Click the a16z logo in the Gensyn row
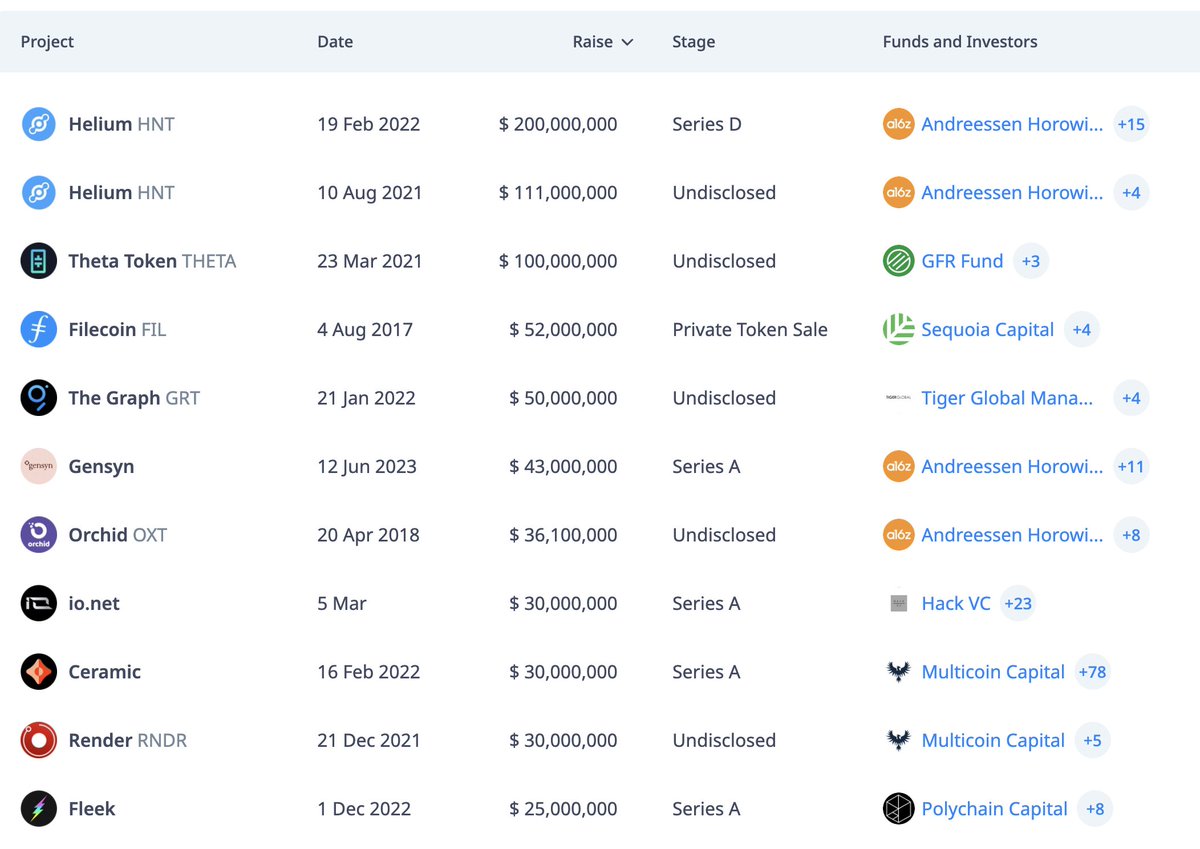The width and height of the screenshot is (1200, 849). click(x=898, y=467)
